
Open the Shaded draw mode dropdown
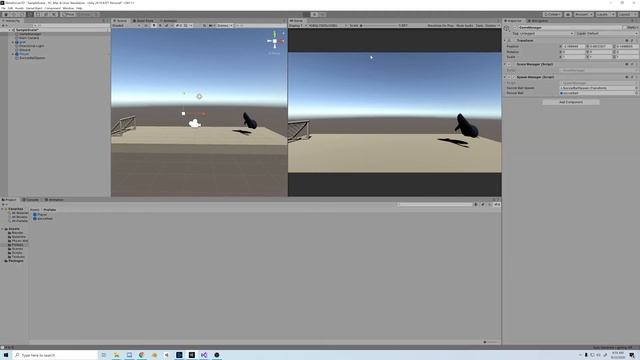pyautogui.click(x=126, y=25)
